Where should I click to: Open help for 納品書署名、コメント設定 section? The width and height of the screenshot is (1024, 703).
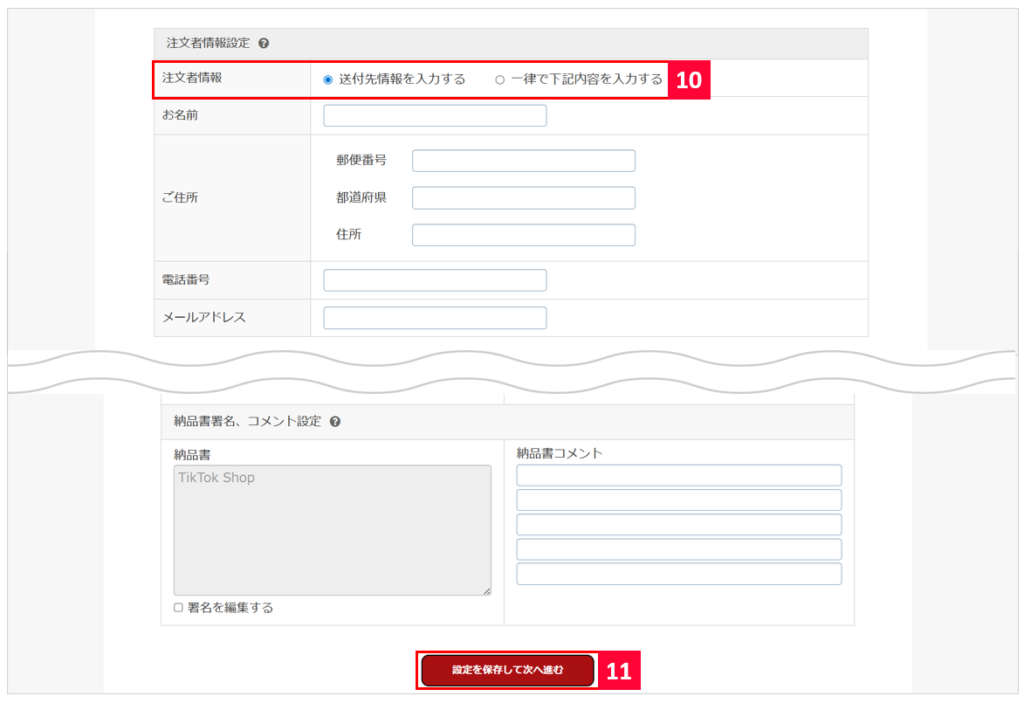335,422
